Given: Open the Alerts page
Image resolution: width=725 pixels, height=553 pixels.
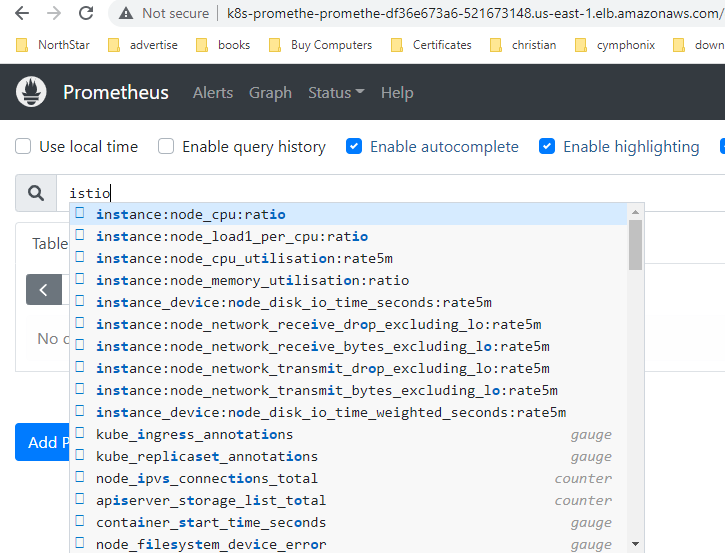Looking at the screenshot, I should (x=213, y=92).
